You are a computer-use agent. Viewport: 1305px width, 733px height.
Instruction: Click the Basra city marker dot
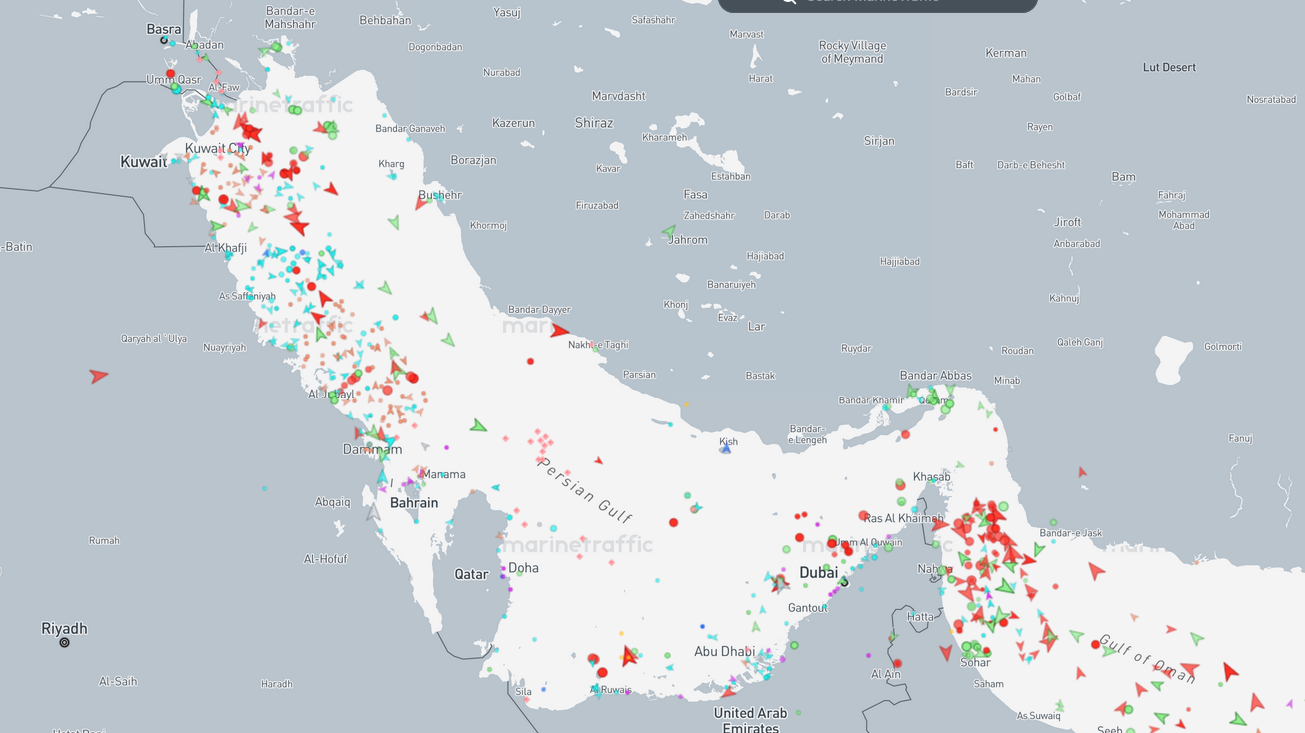(x=164, y=40)
